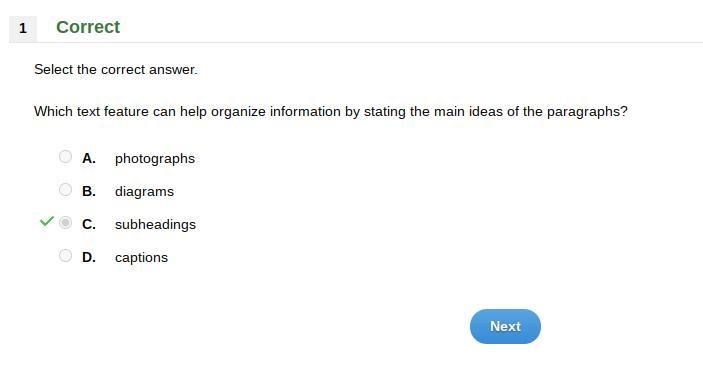The width and height of the screenshot is (703, 367).
Task: Choose the selected radio for C subheadings
Action: (x=65, y=223)
